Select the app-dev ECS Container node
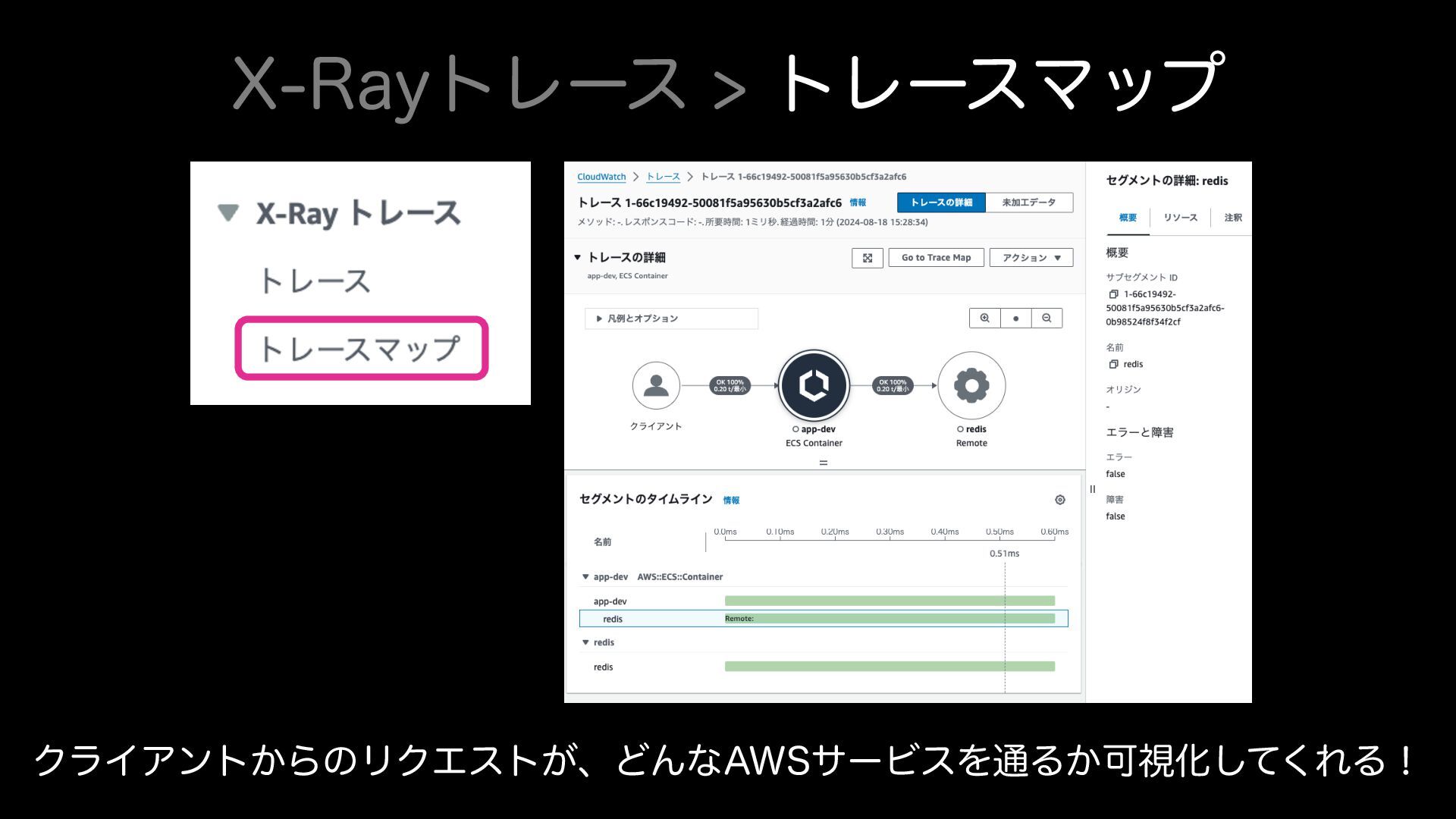The height and width of the screenshot is (819, 1456). (814, 385)
